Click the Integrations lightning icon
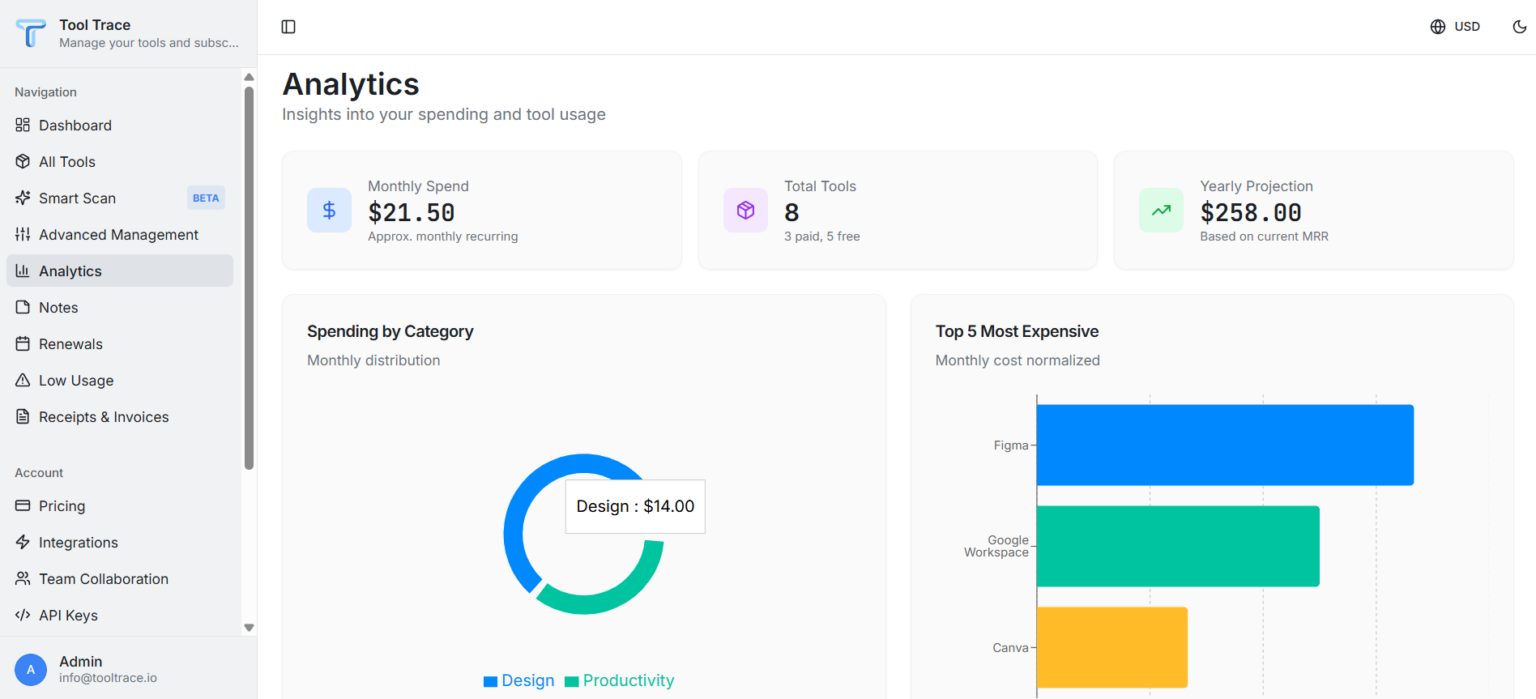Viewport: 1536px width, 699px height. [23, 543]
